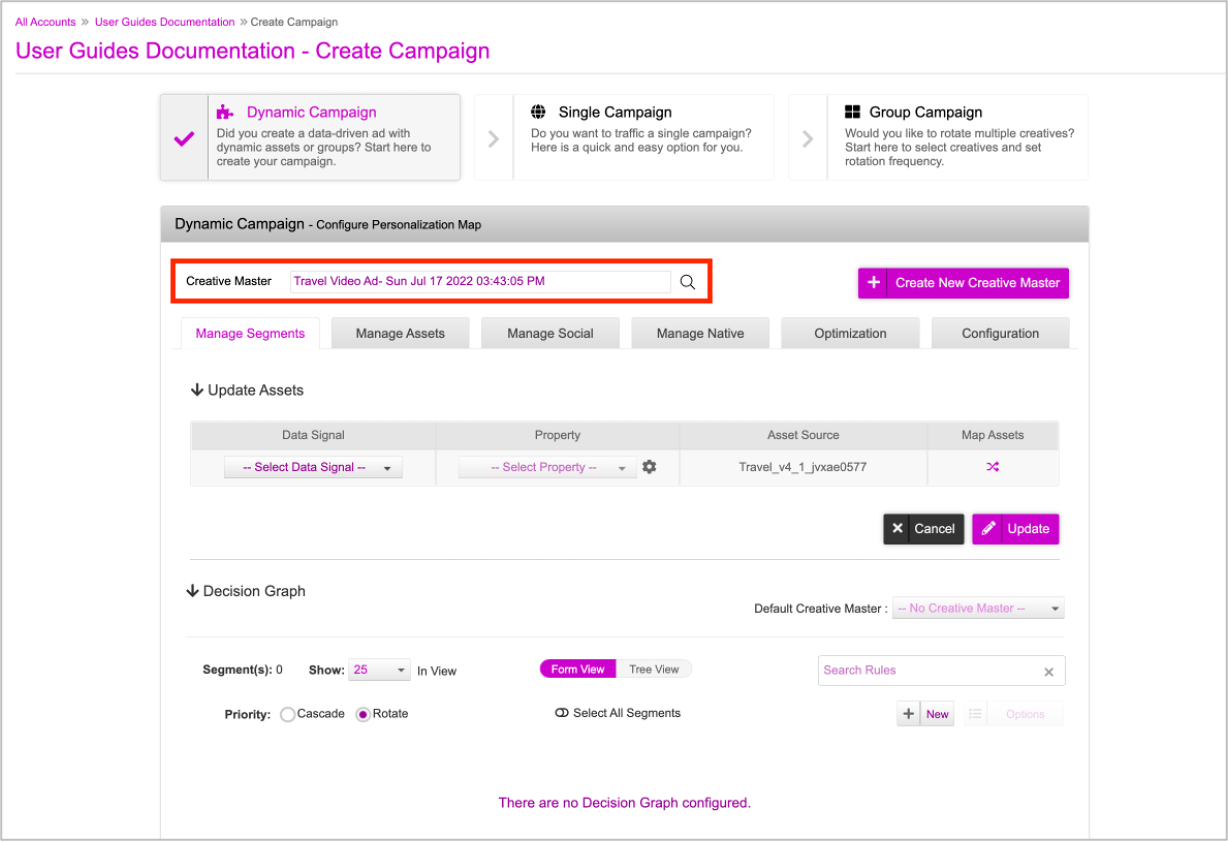Select the Cascade priority radio button

288,714
